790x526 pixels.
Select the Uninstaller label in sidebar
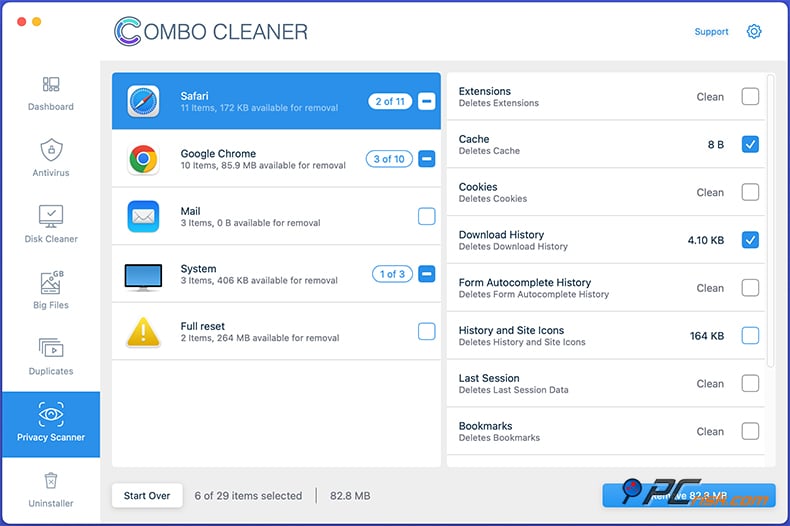coord(51,503)
